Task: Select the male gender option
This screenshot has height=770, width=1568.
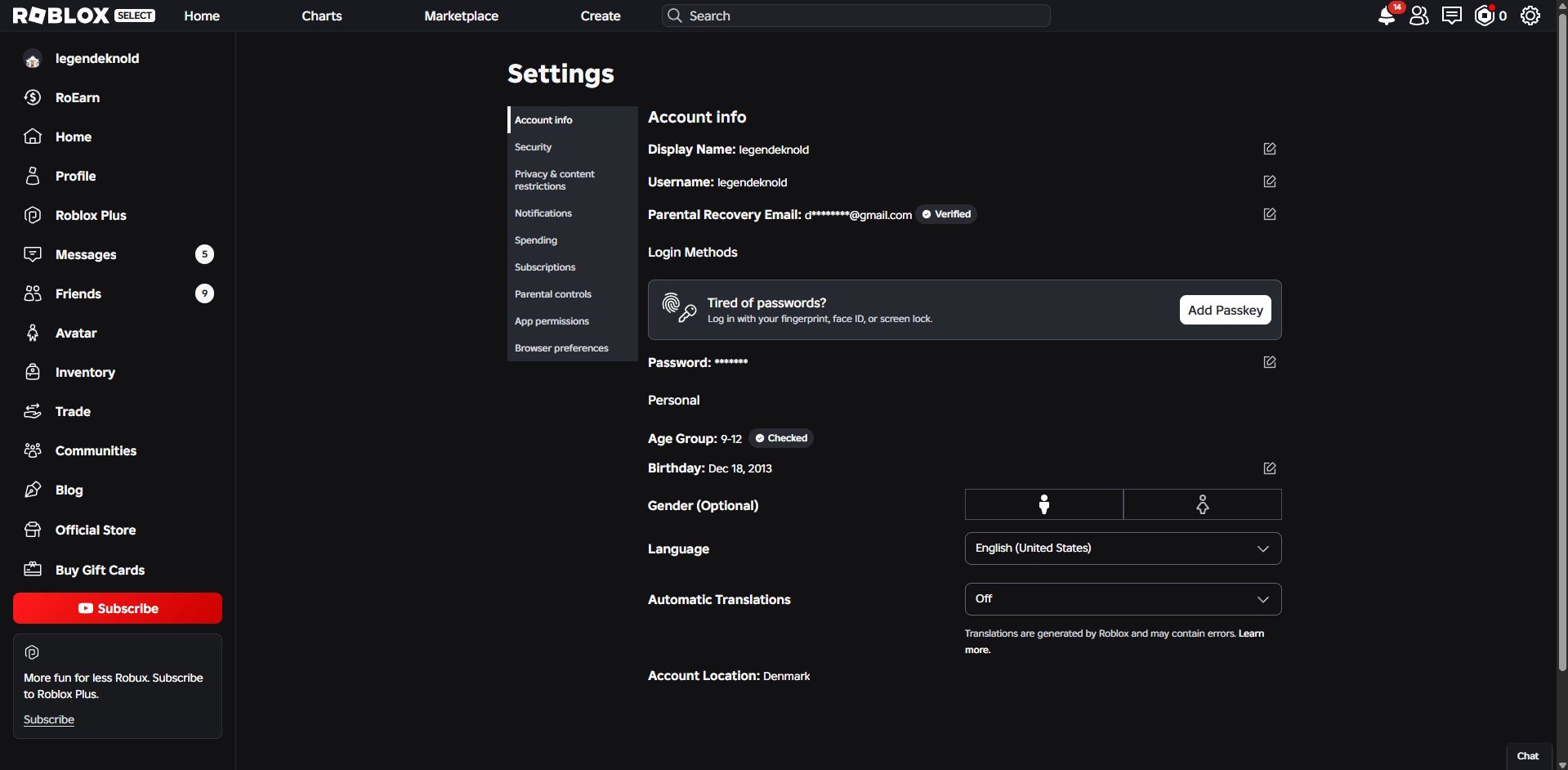Action: (x=1044, y=504)
